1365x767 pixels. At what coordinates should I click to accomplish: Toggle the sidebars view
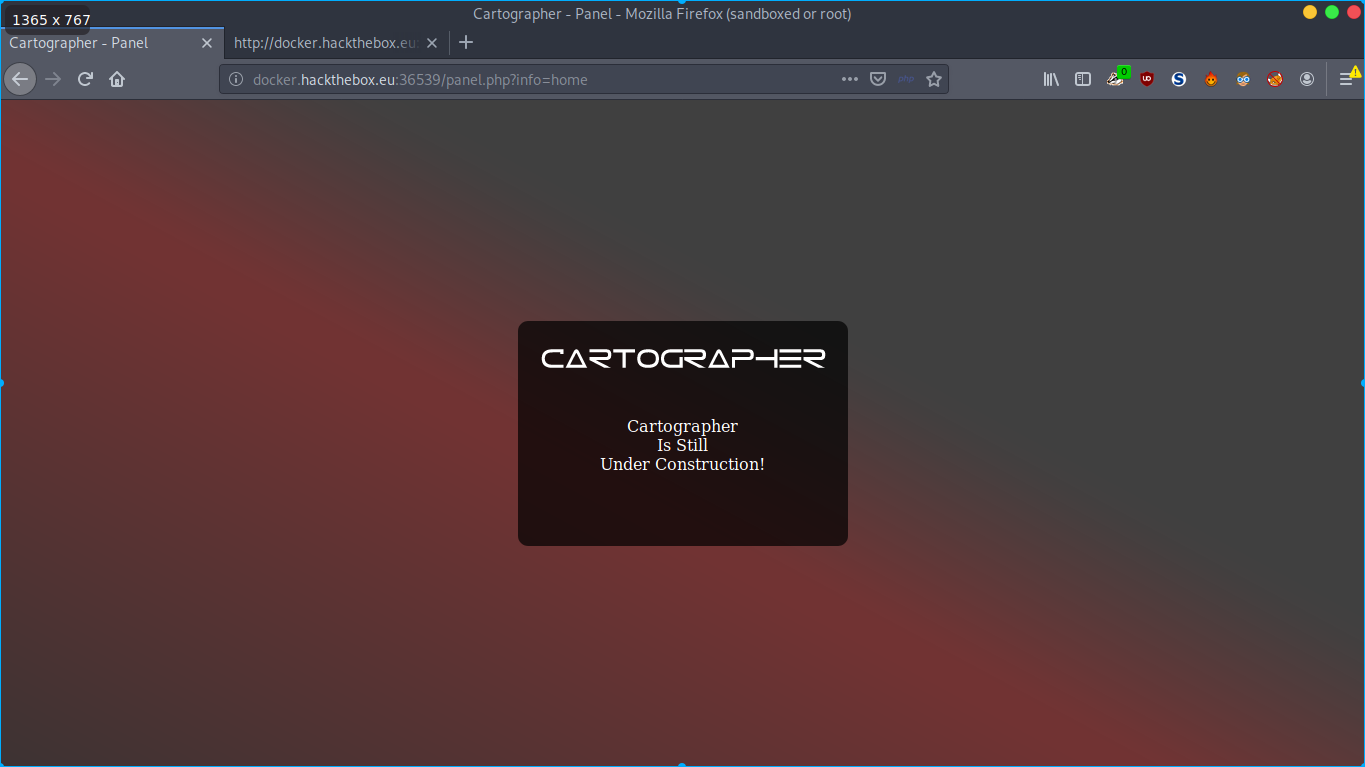(x=1083, y=79)
